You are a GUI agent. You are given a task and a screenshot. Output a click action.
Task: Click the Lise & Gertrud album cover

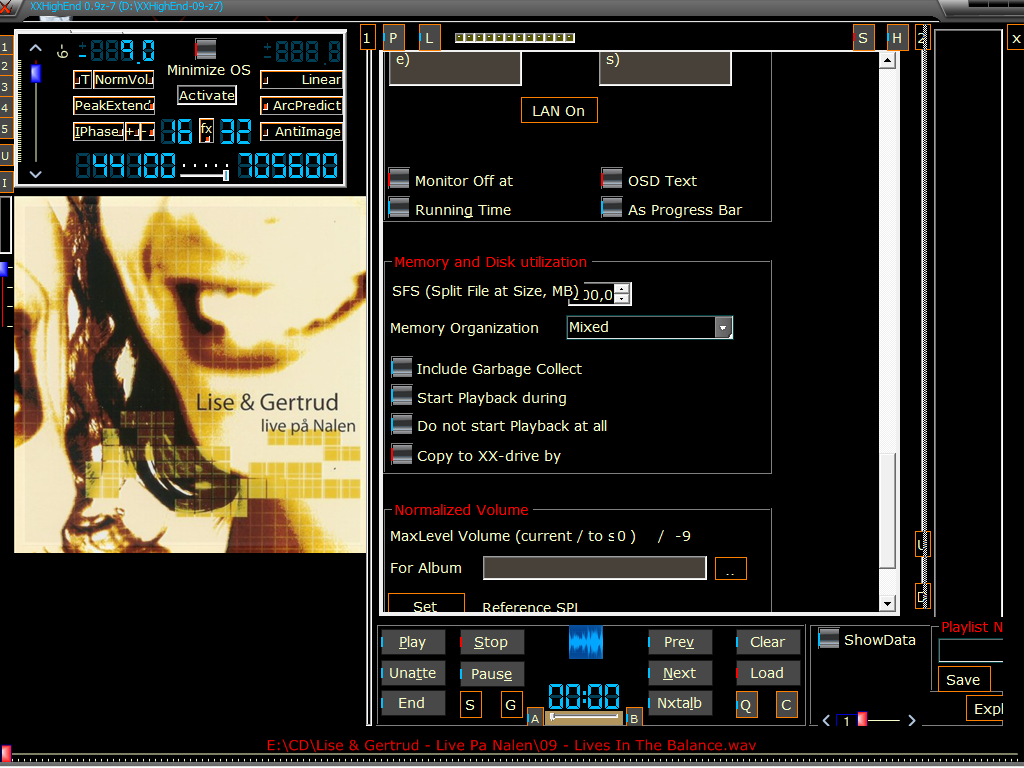[x=190, y=374]
